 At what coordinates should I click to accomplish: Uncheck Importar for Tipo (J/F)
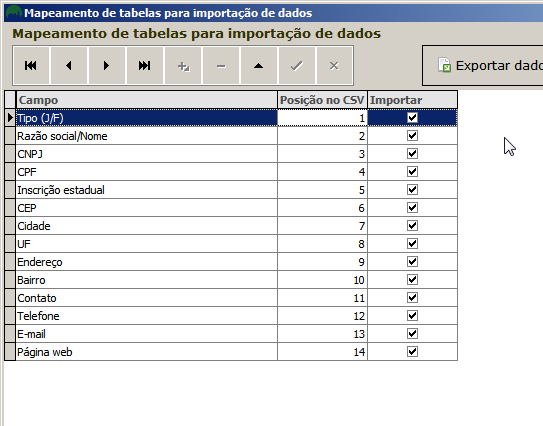point(412,118)
